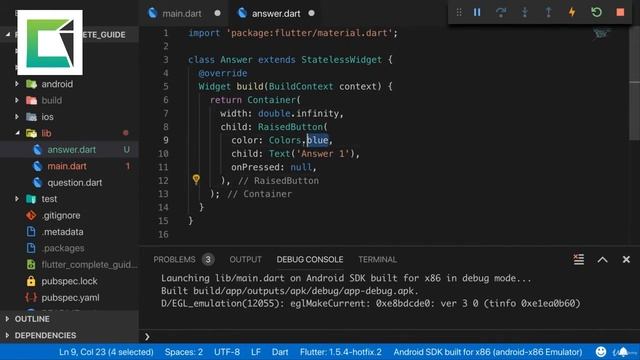The width and height of the screenshot is (640, 360).
Task: Change line ending via LF status
Action: 256,352
